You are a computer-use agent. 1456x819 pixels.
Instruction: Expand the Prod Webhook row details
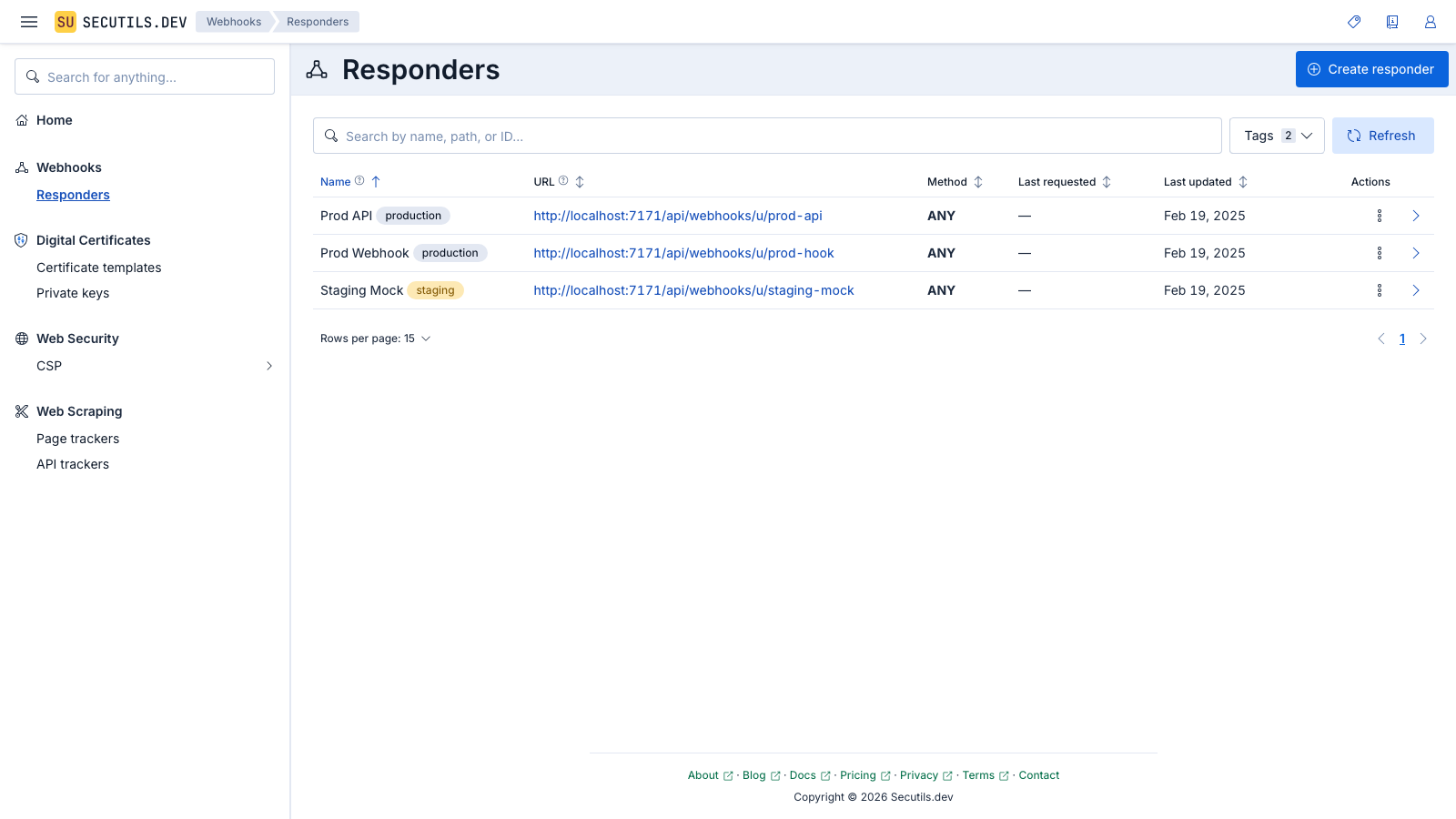pos(1416,253)
